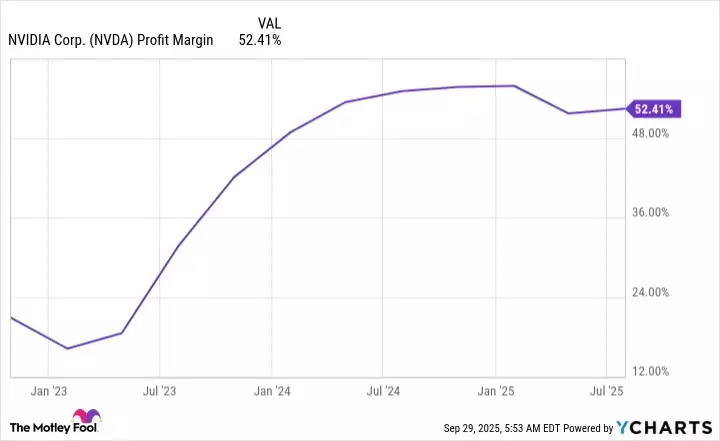Click the 48.00% y-axis label

point(659,132)
